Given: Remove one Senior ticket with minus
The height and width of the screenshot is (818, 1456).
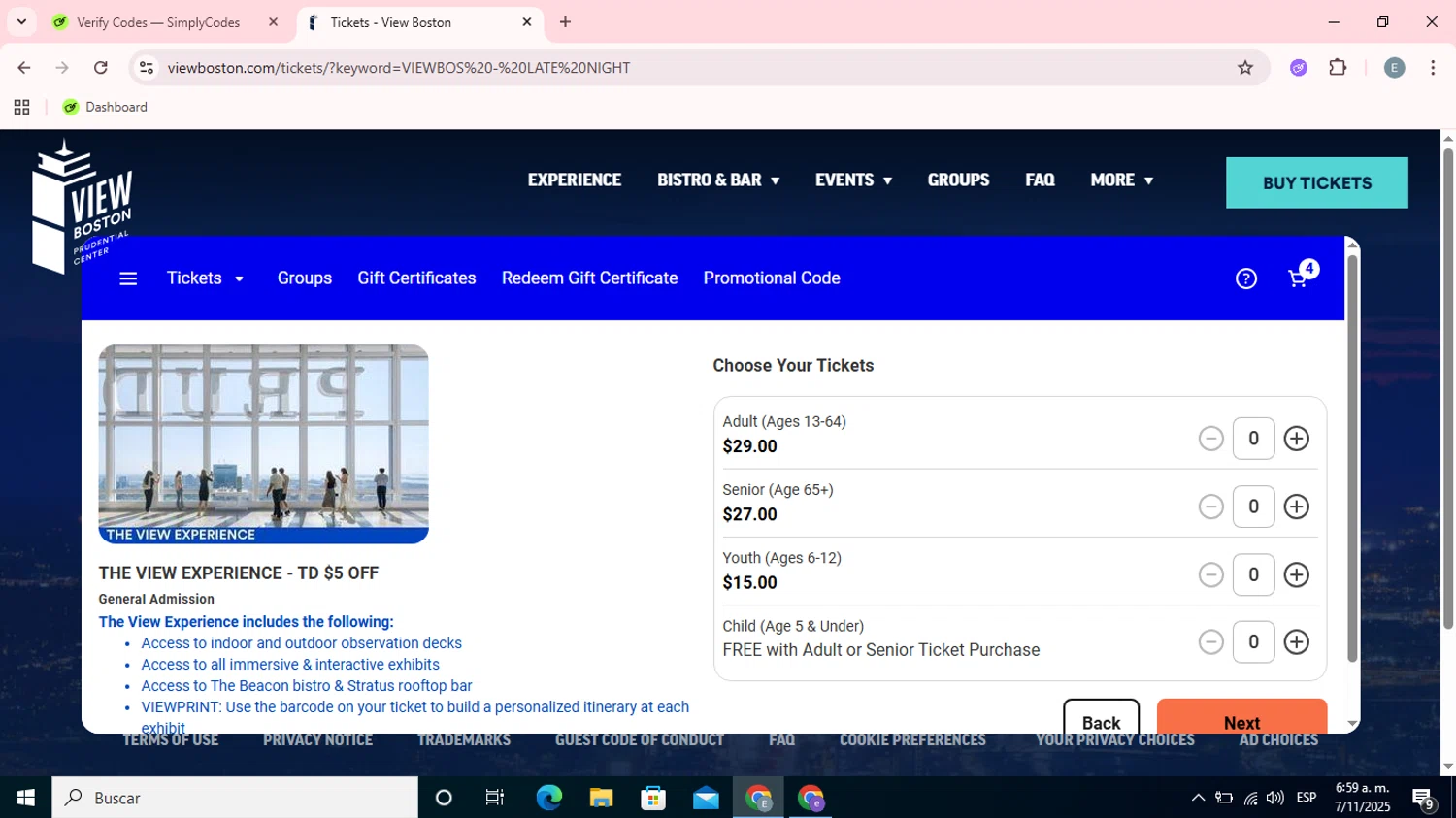Looking at the screenshot, I should 1210,507.
